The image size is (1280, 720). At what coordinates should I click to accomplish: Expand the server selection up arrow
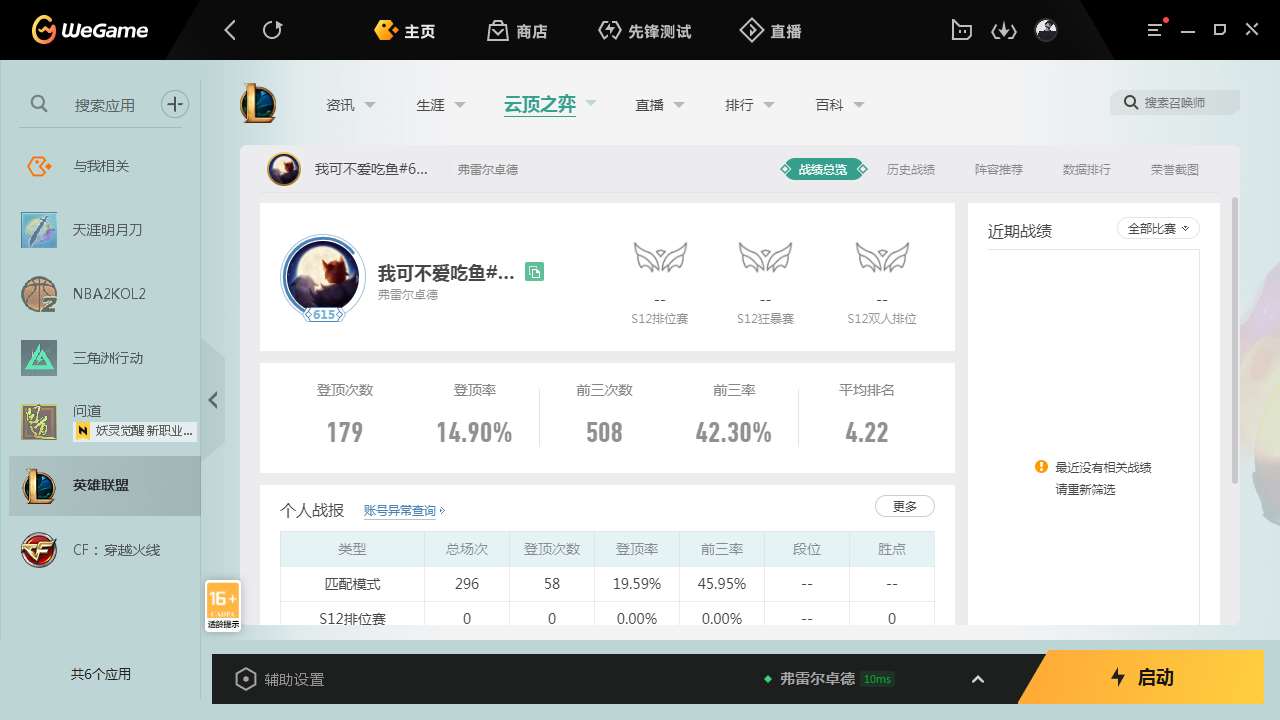point(978,679)
